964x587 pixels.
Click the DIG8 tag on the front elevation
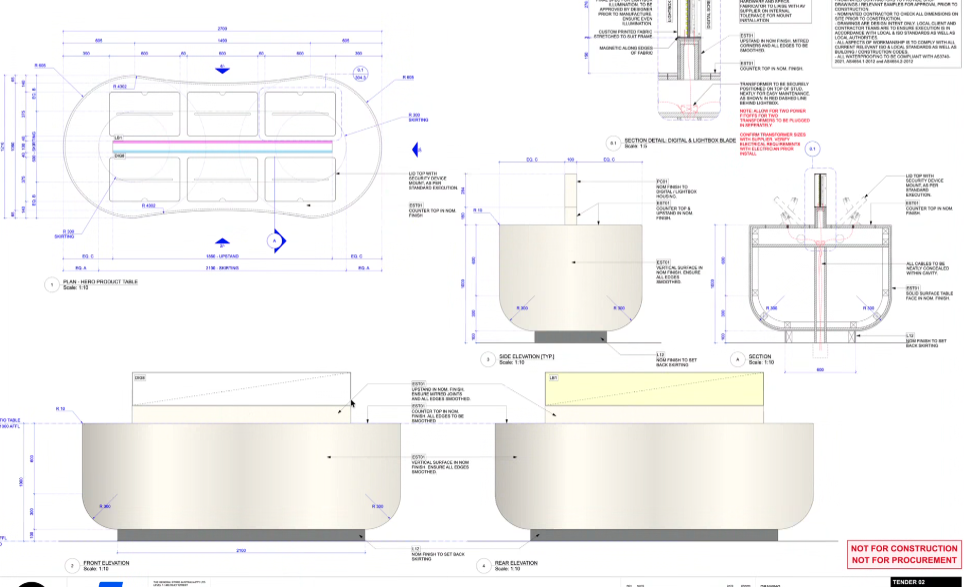tap(140, 378)
